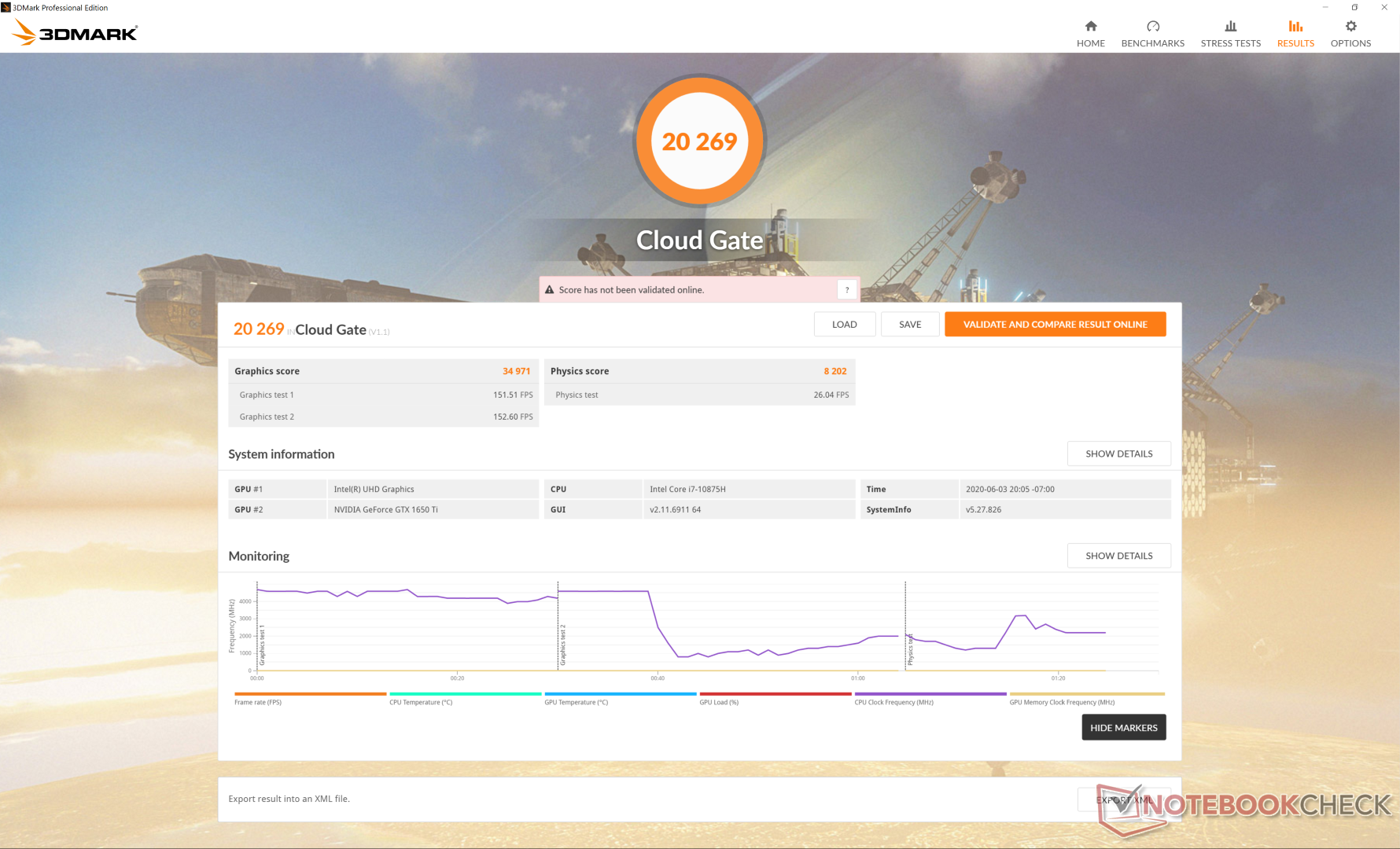This screenshot has height=849, width=1400.
Task: Toggle the CPU Temperature legend
Action: (465, 699)
